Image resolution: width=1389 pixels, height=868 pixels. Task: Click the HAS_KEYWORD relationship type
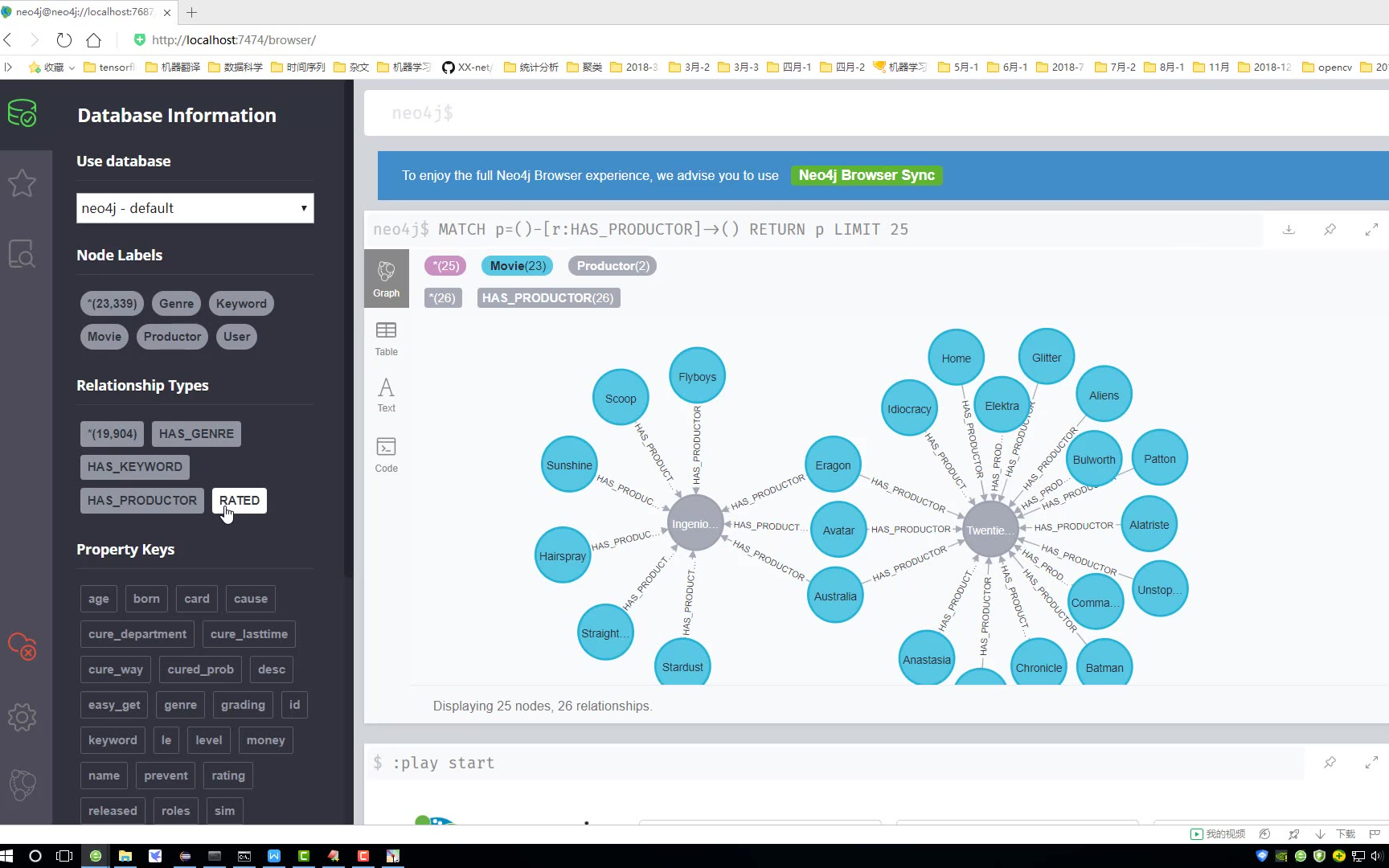coord(135,467)
